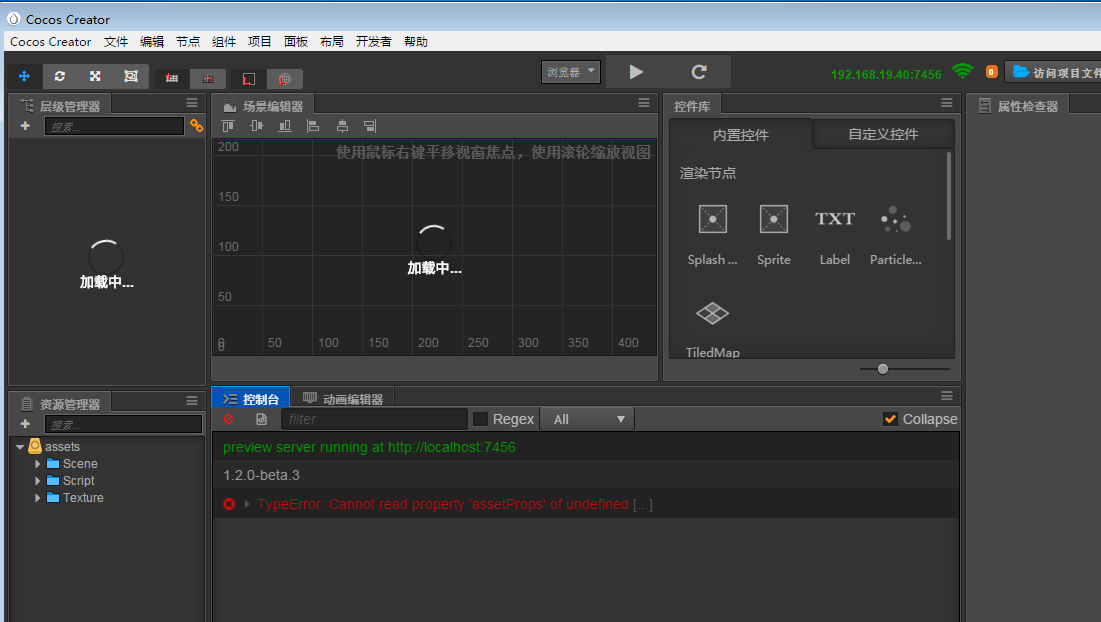Open the console log file
This screenshot has width=1101, height=622.
261,419
